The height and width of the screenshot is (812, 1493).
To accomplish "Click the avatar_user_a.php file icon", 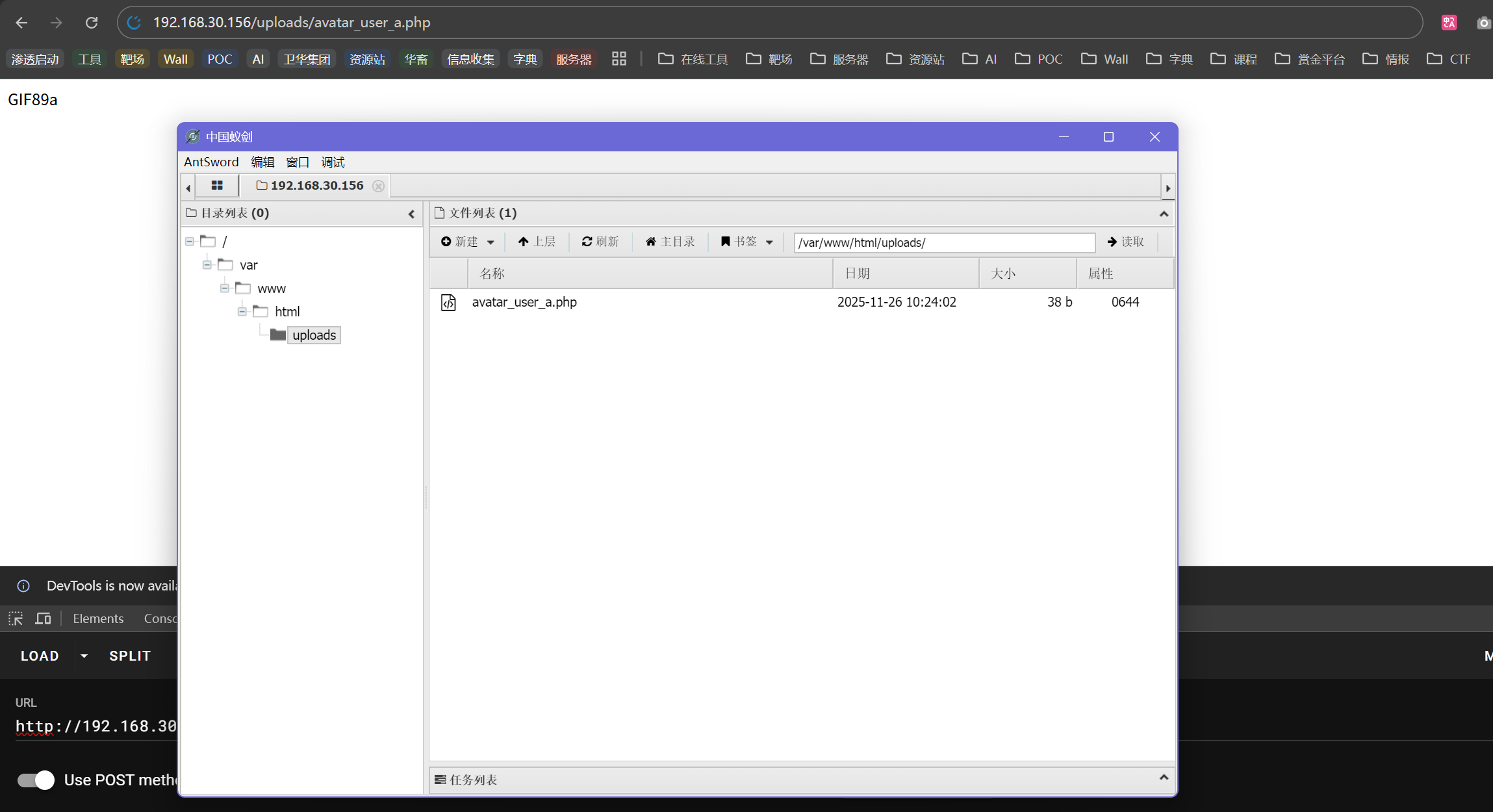I will click(448, 302).
